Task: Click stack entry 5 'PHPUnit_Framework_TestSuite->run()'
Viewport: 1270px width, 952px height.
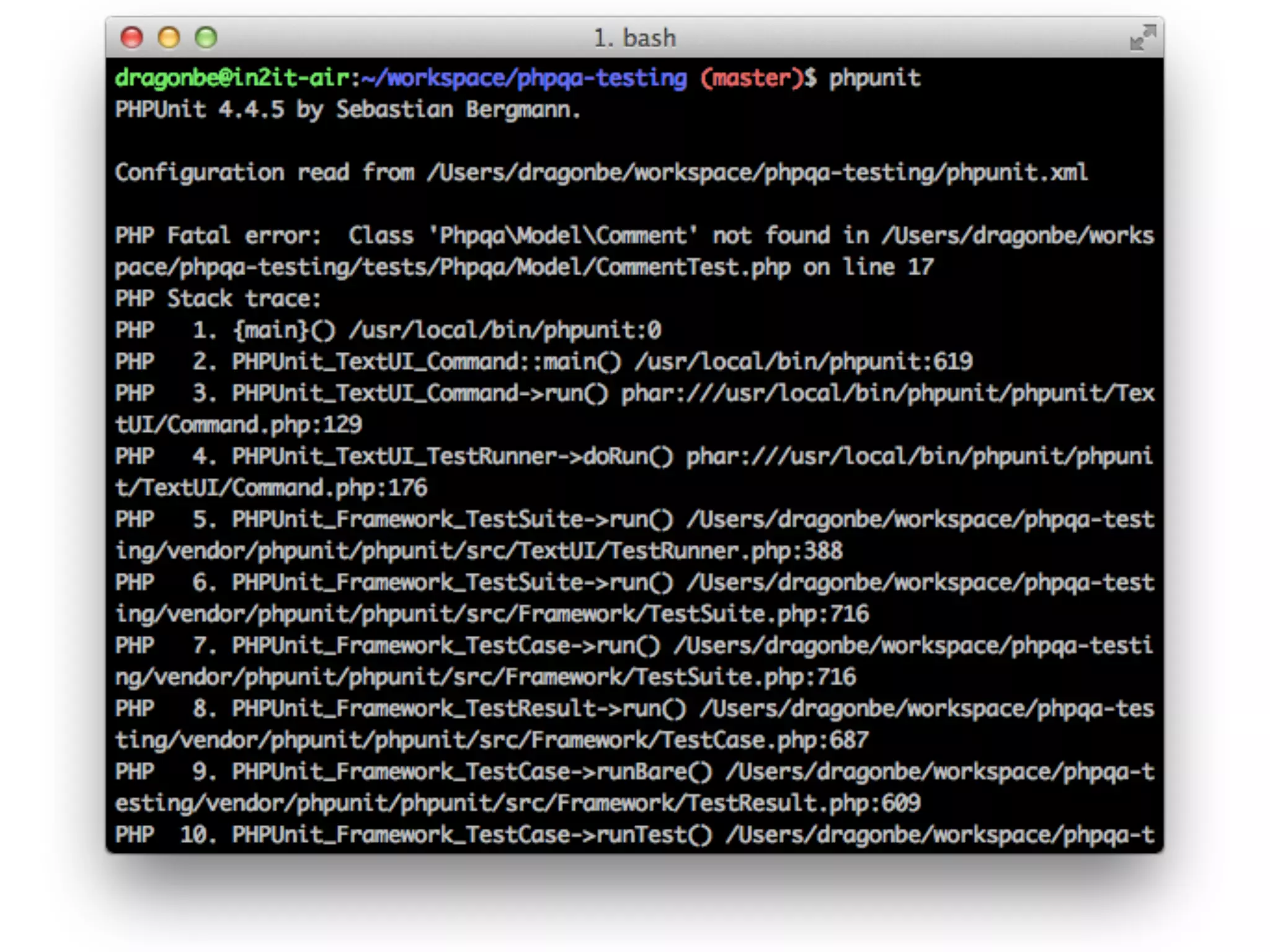Action: point(453,519)
